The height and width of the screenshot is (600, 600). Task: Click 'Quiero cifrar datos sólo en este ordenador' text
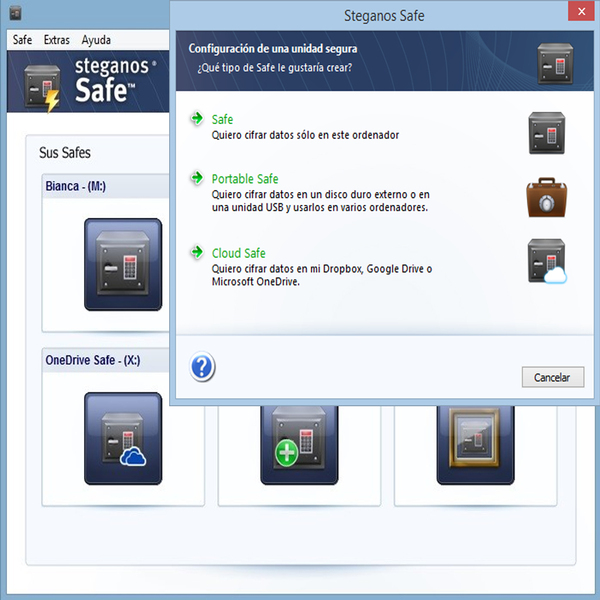[x=305, y=135]
